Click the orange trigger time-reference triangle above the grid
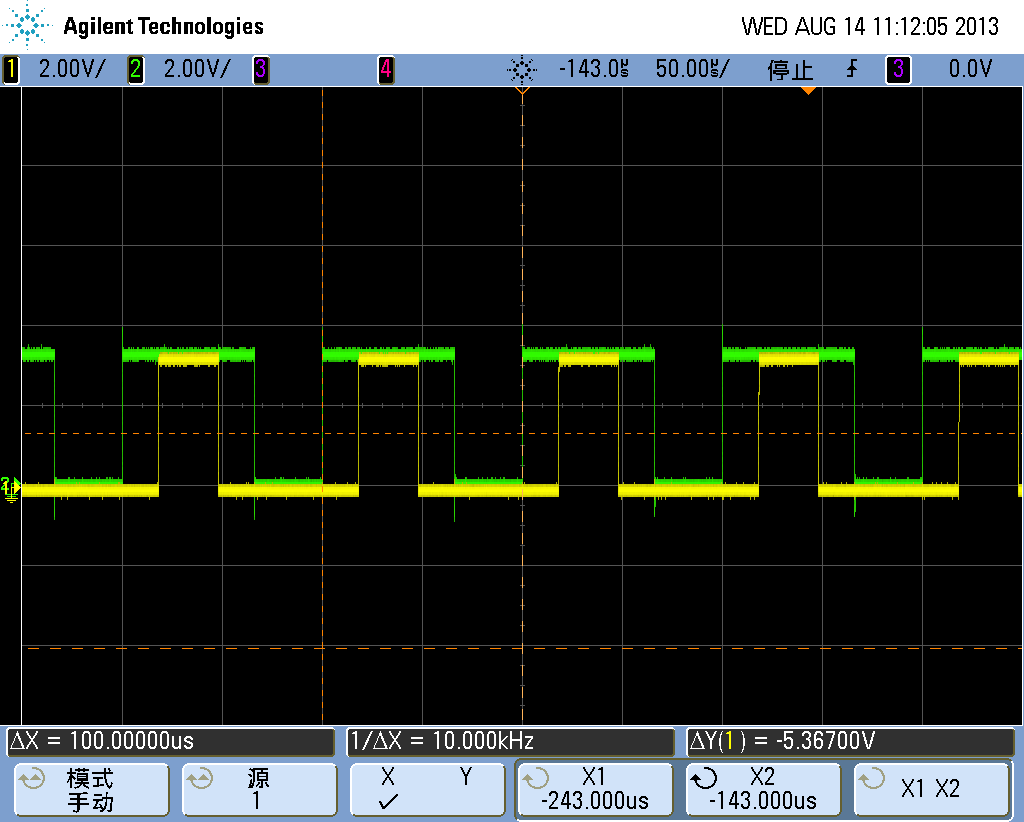Viewport: 1024px width, 822px height. click(x=808, y=90)
